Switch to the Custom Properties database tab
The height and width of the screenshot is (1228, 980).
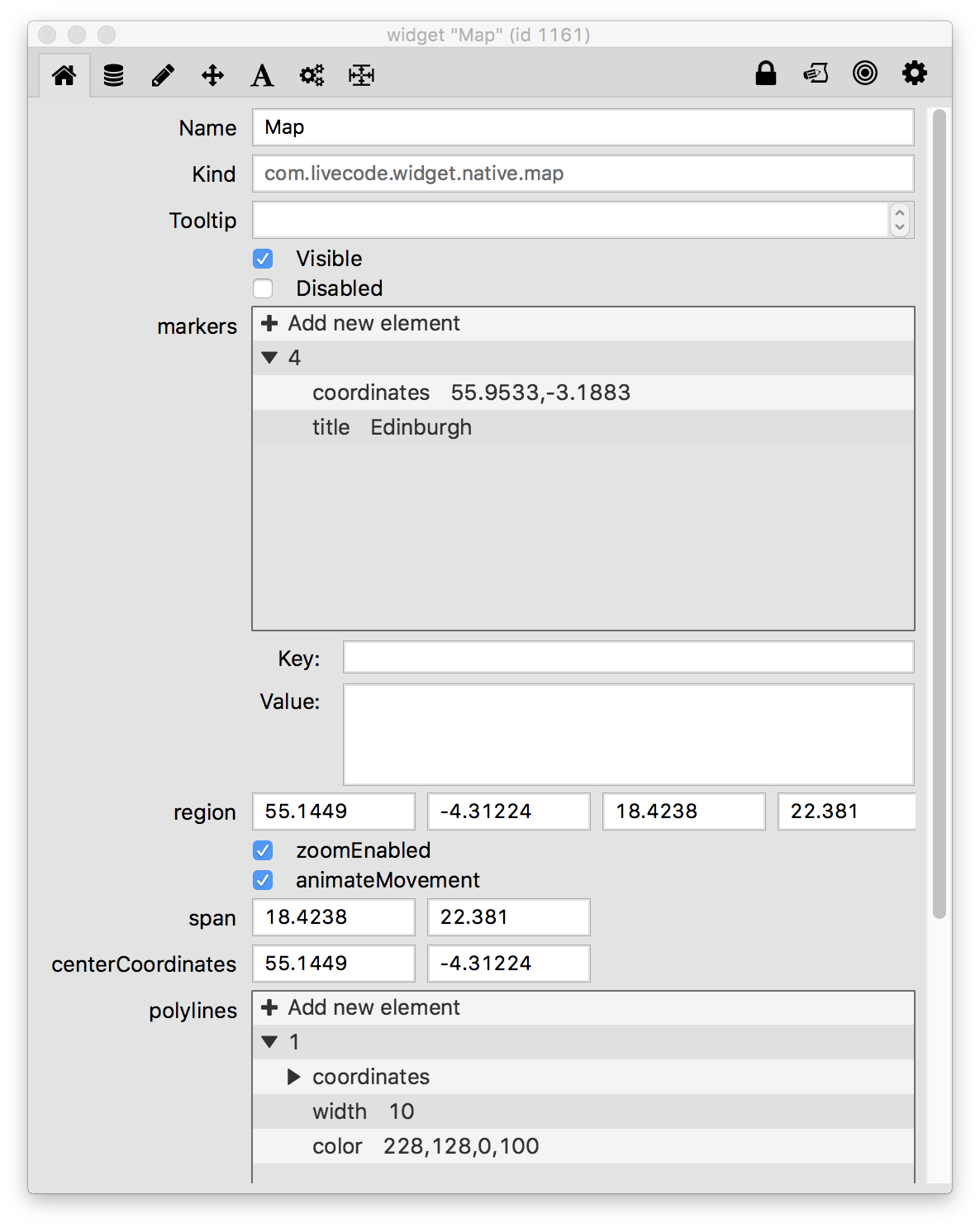click(113, 75)
